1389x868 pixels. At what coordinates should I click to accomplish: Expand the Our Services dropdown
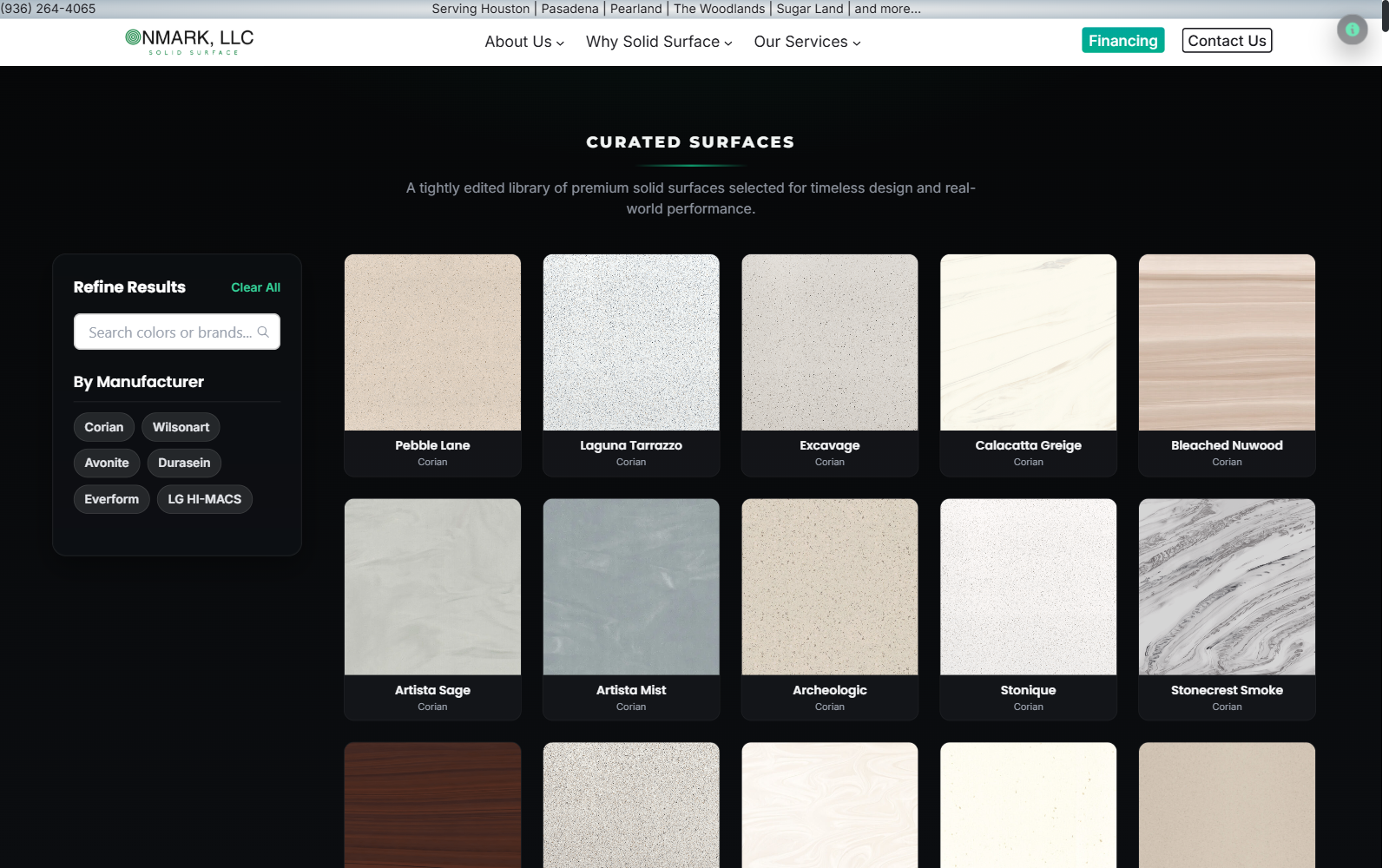[x=806, y=42]
